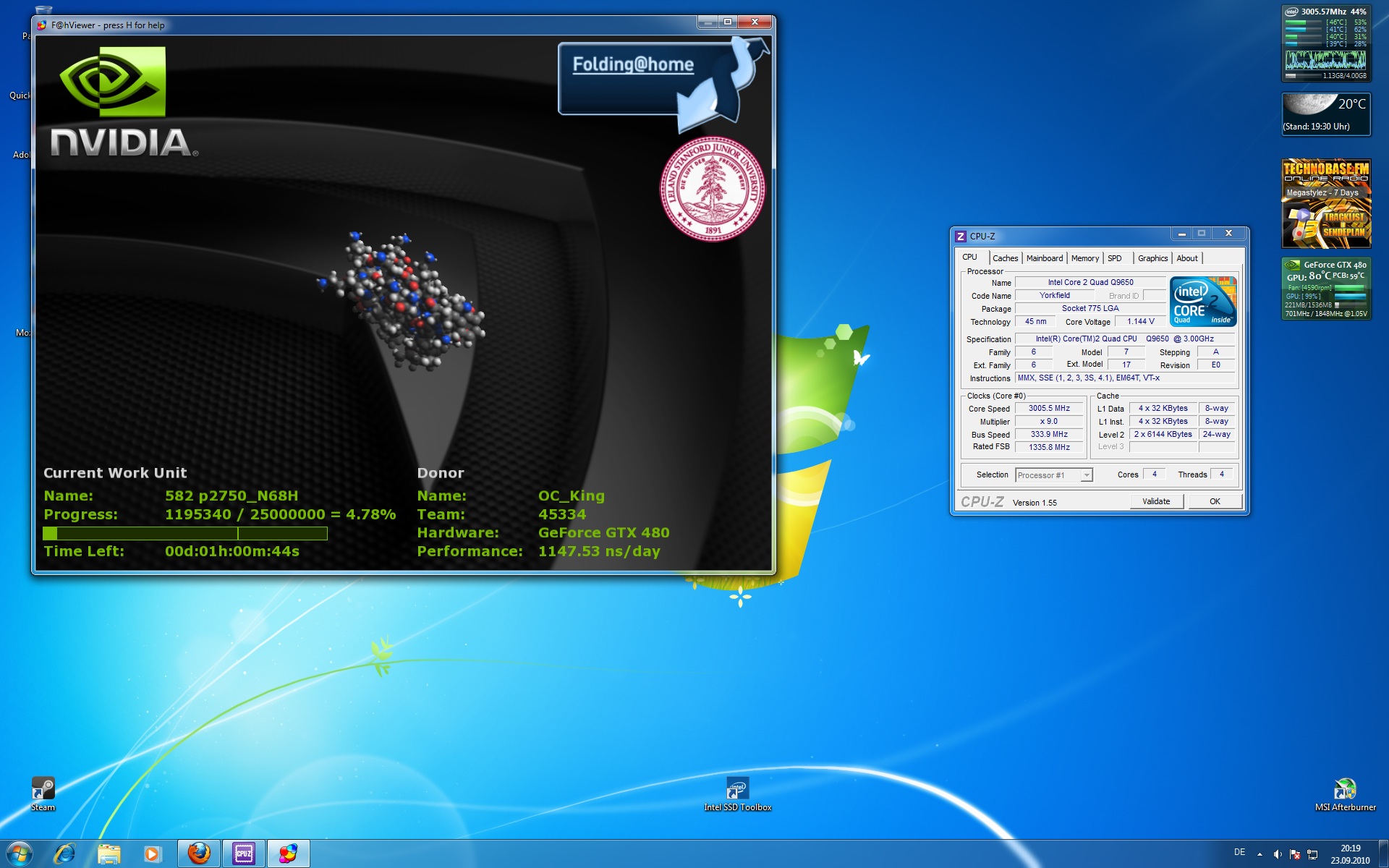
Task: Click the GPU fan speed bar
Action: (1349, 288)
